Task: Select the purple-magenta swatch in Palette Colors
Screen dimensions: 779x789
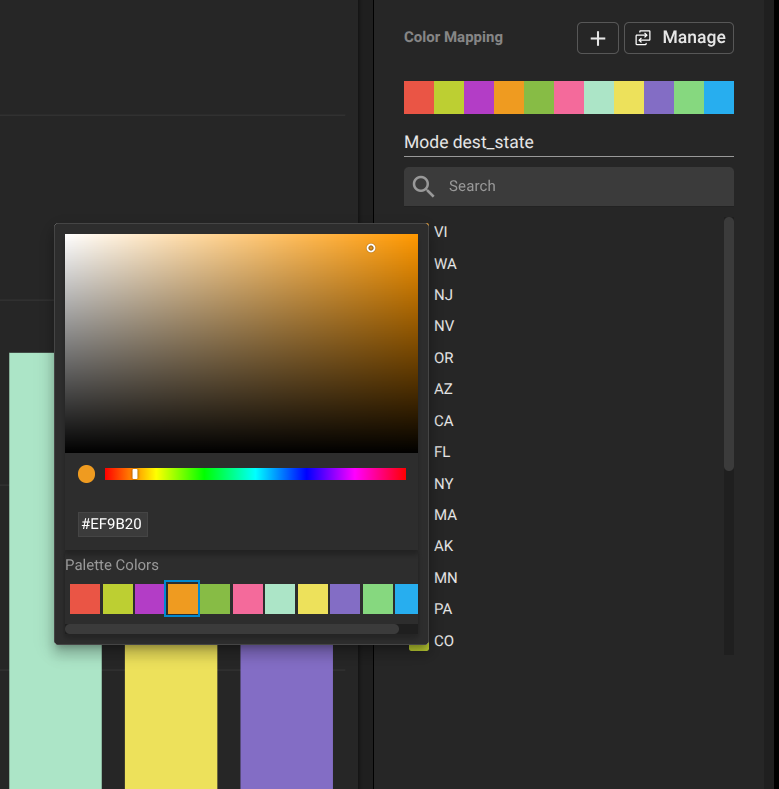Action: (150, 599)
